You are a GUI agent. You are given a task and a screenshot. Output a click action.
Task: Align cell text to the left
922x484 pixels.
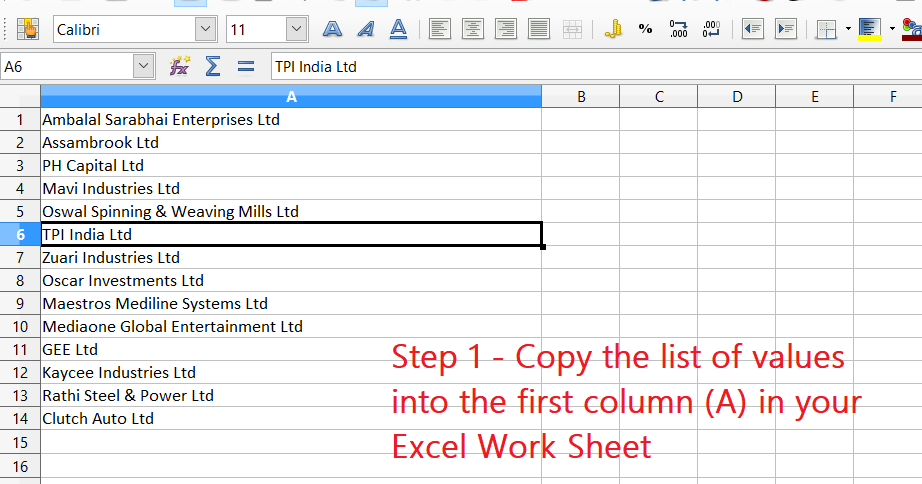point(441,29)
